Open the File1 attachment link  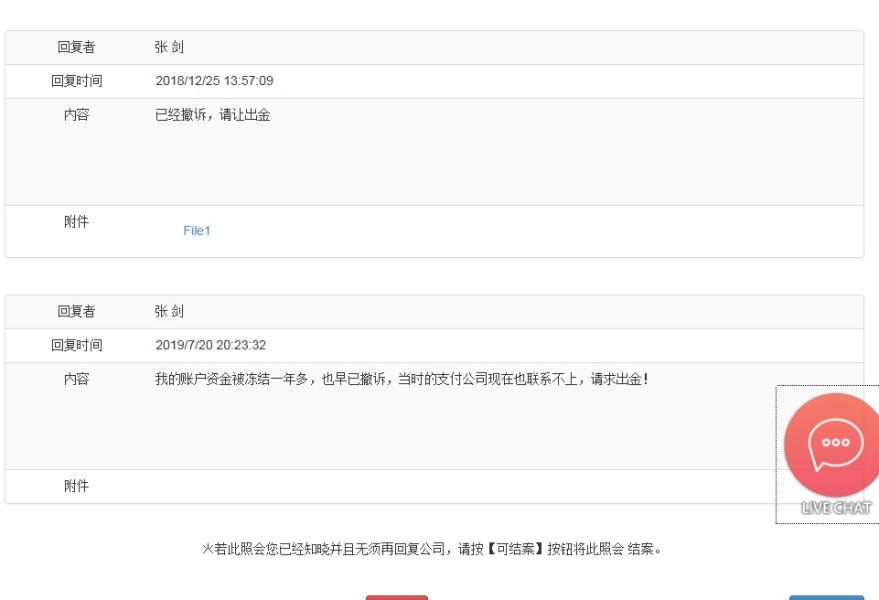coord(197,231)
